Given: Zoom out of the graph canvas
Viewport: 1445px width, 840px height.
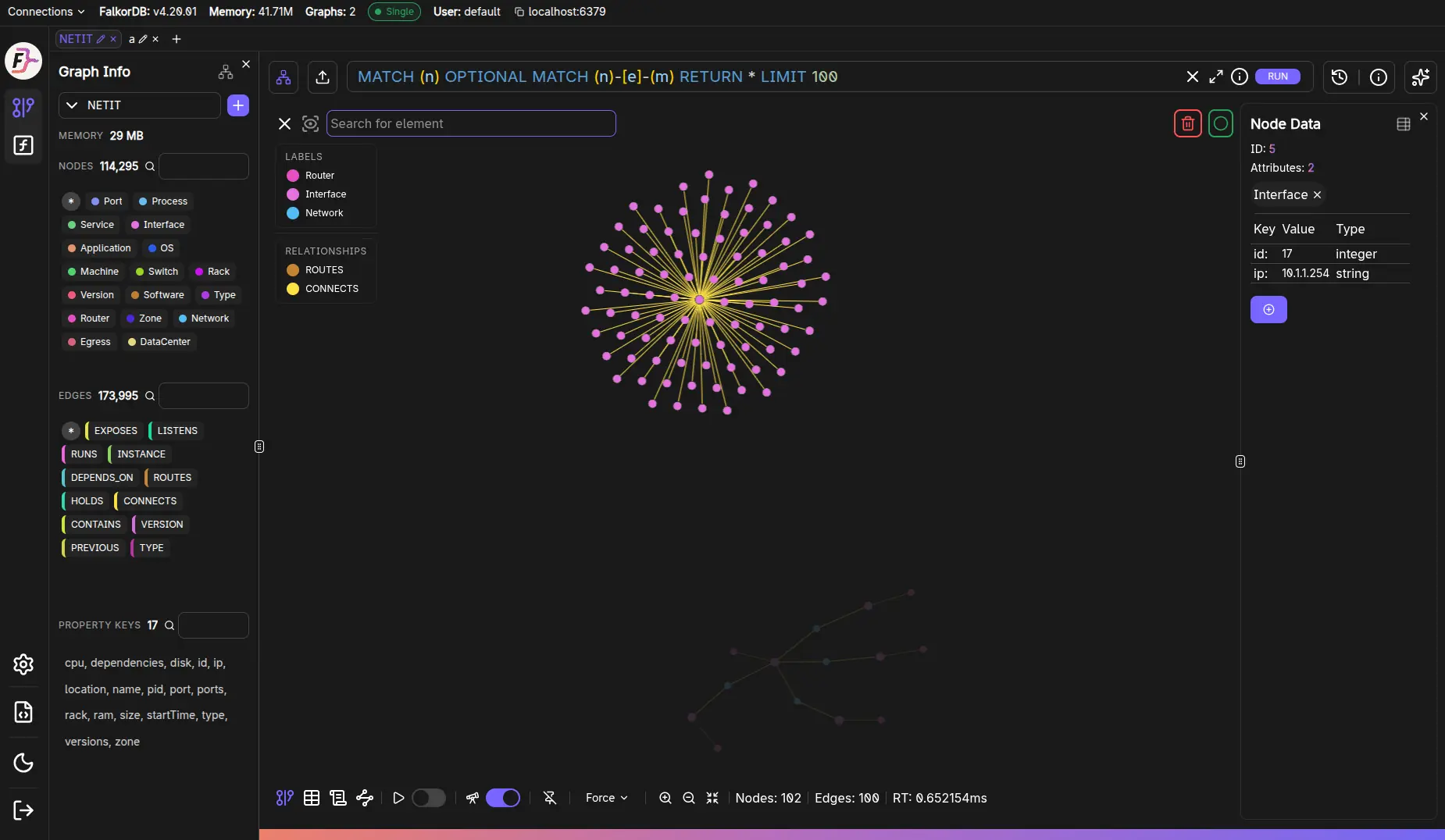Looking at the screenshot, I should 689,798.
